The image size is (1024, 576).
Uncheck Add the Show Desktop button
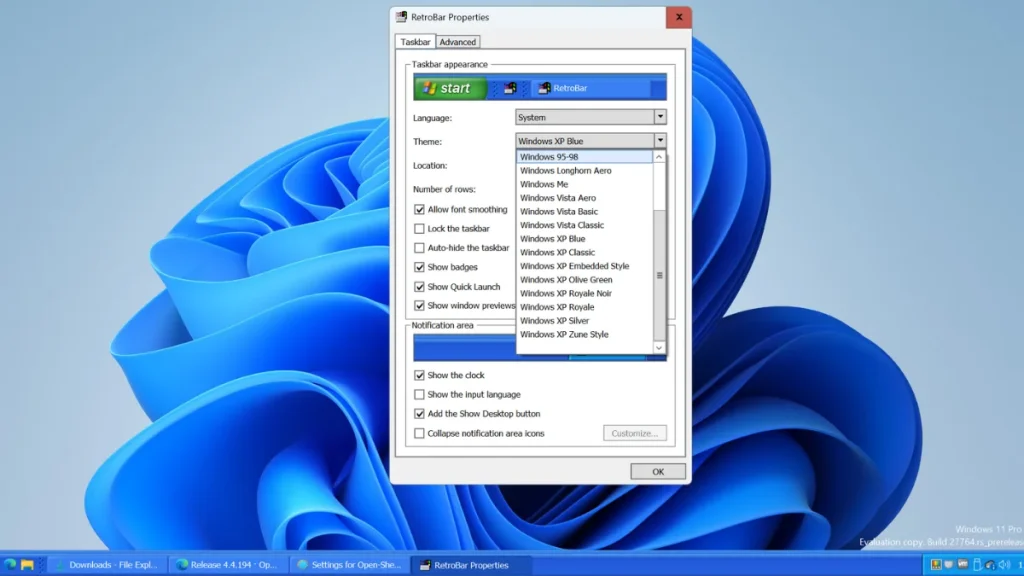[x=419, y=413]
